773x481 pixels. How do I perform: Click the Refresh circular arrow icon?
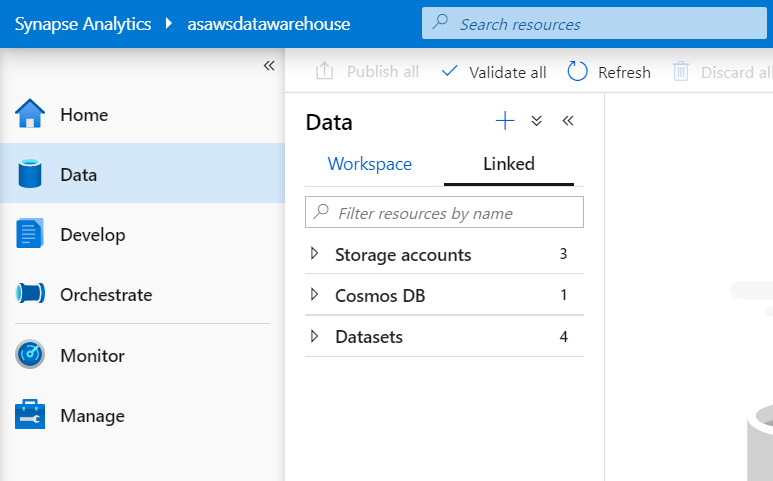tap(577, 71)
